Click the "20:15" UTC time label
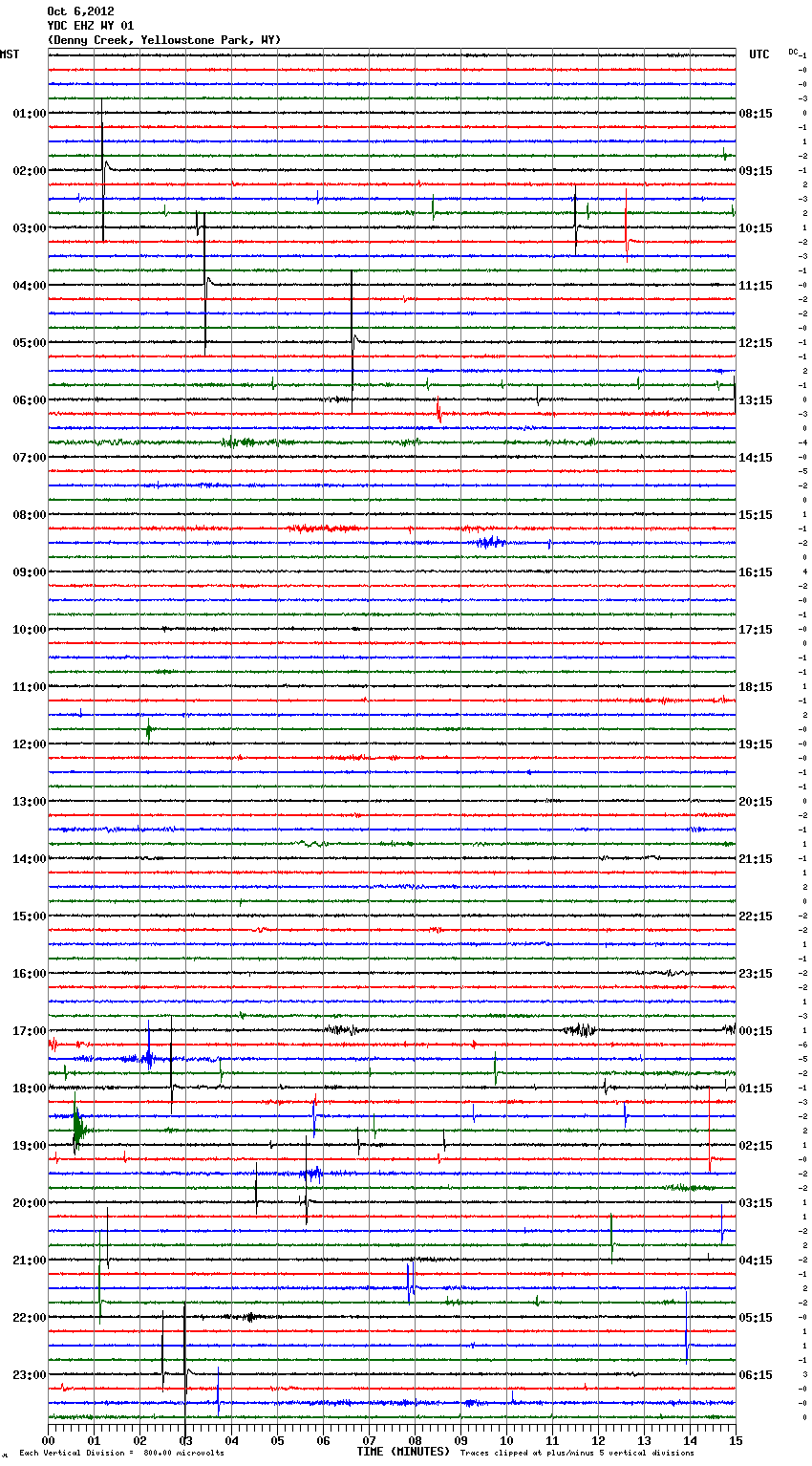812x1466 pixels. [756, 802]
